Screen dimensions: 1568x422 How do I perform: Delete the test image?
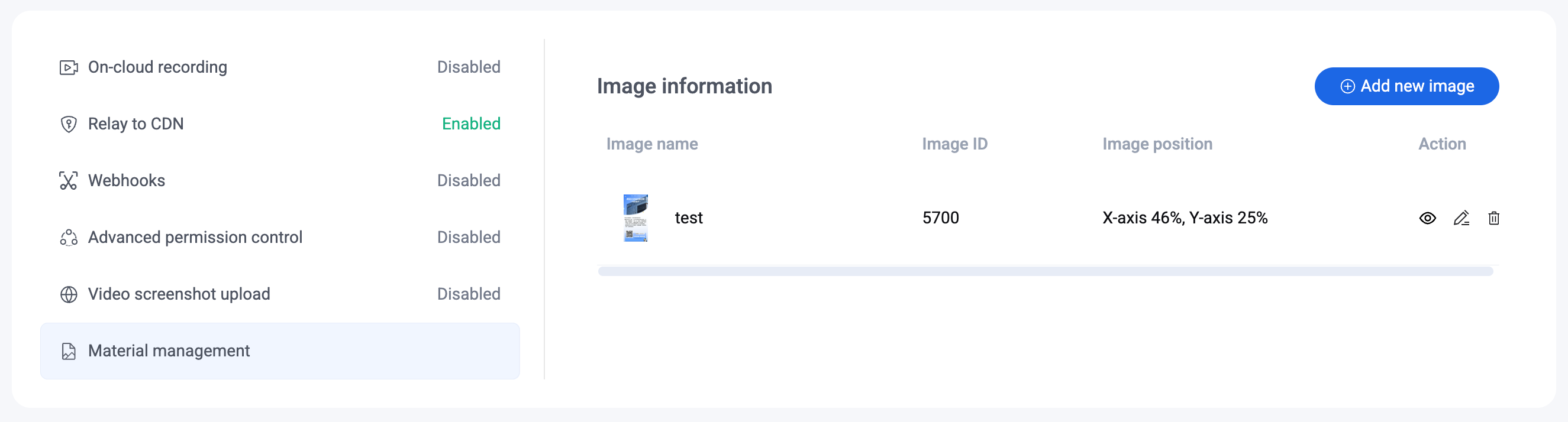(1493, 218)
